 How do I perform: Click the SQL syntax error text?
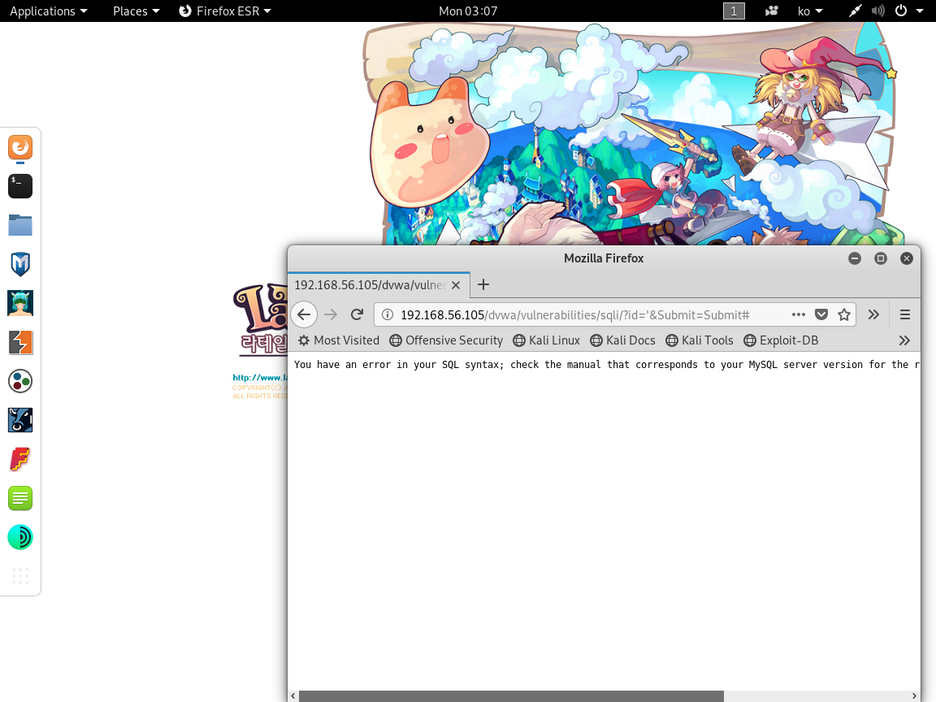(x=606, y=364)
